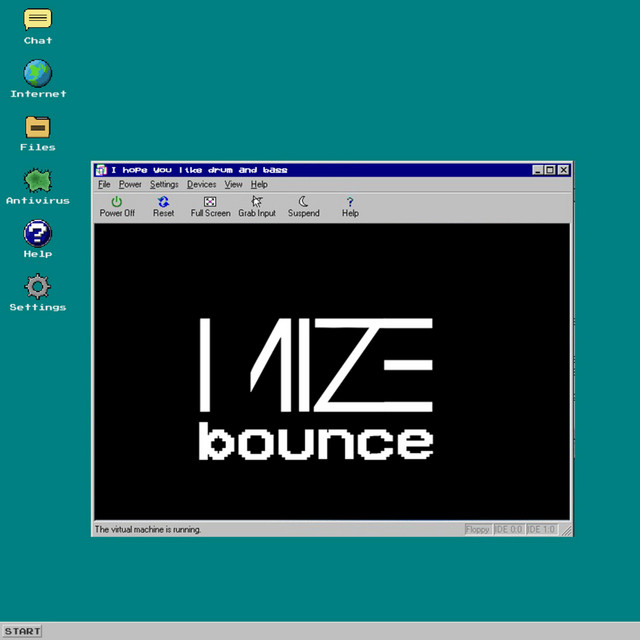Viewport: 640px width, 640px height.
Task: Open the Settings menu in menu bar
Action: [x=164, y=184]
